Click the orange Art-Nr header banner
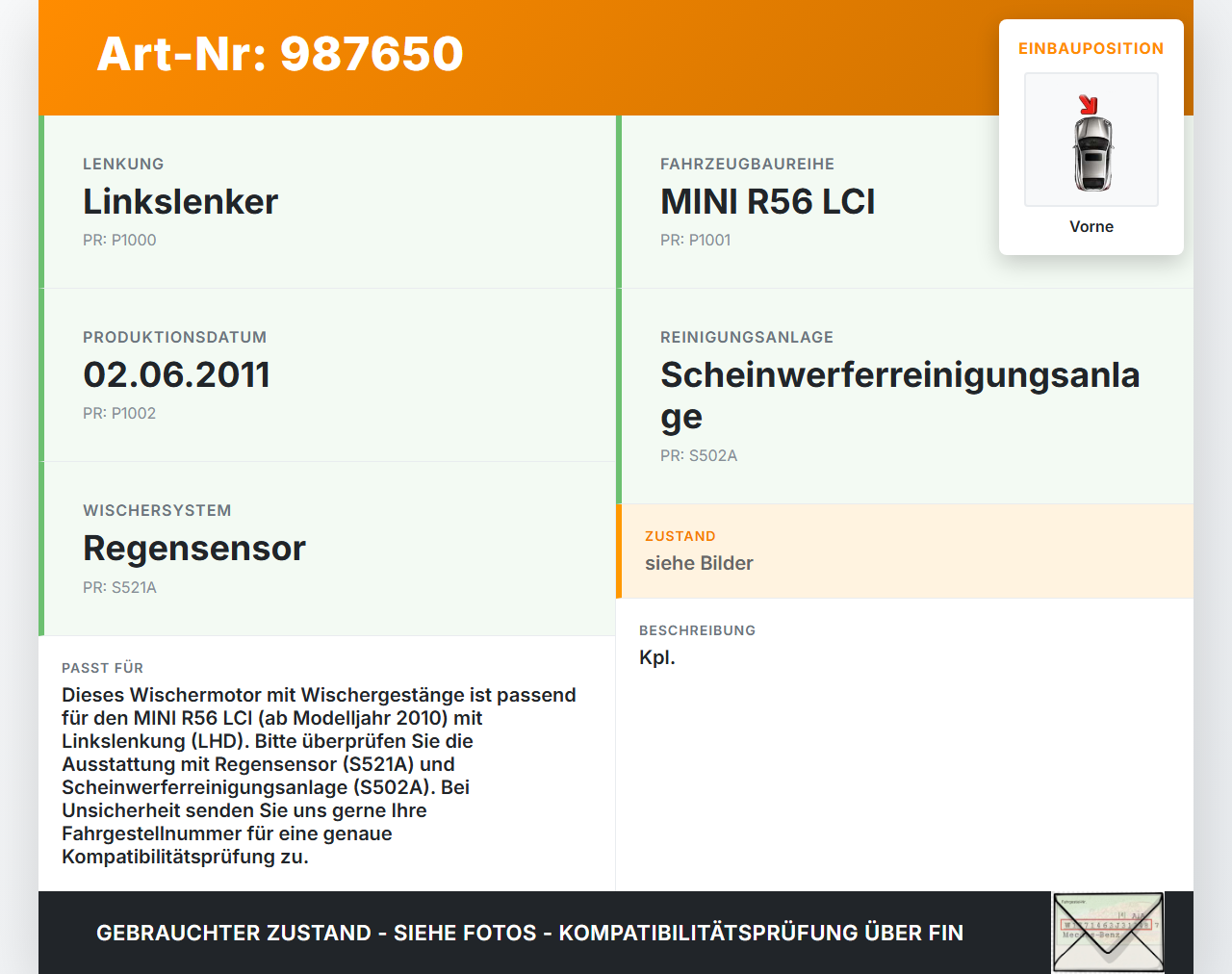This screenshot has height=974, width=1232. pos(279,56)
